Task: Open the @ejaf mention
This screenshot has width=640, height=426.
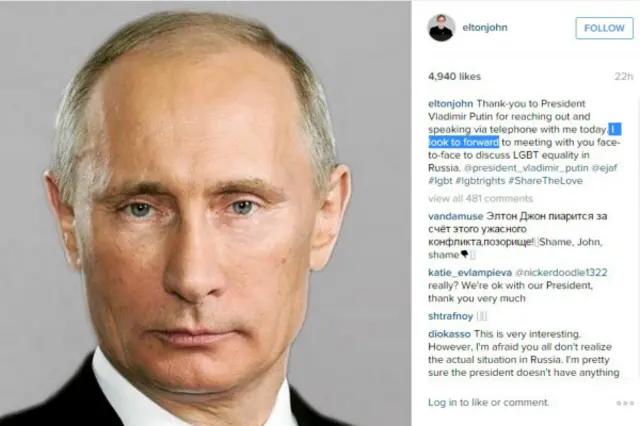Action: [x=604, y=168]
